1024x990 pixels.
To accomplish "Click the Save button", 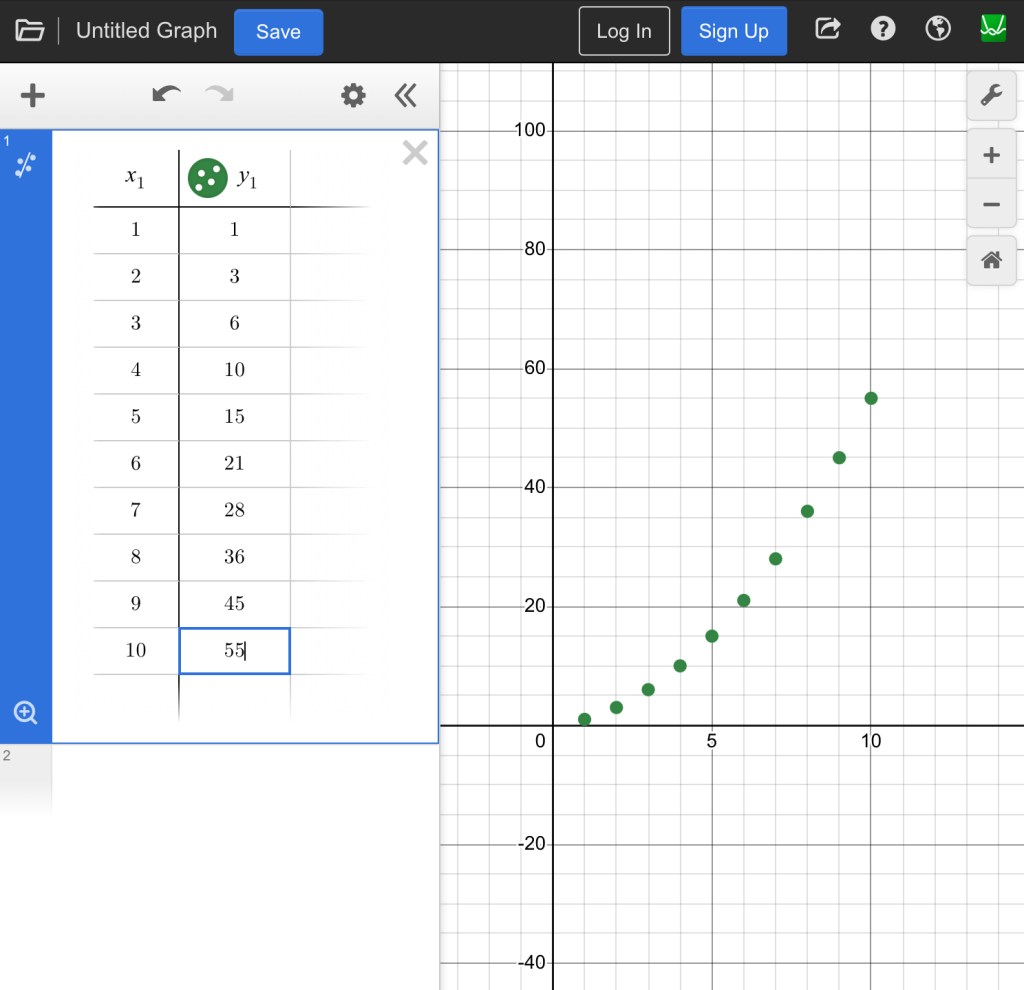I will tap(278, 32).
